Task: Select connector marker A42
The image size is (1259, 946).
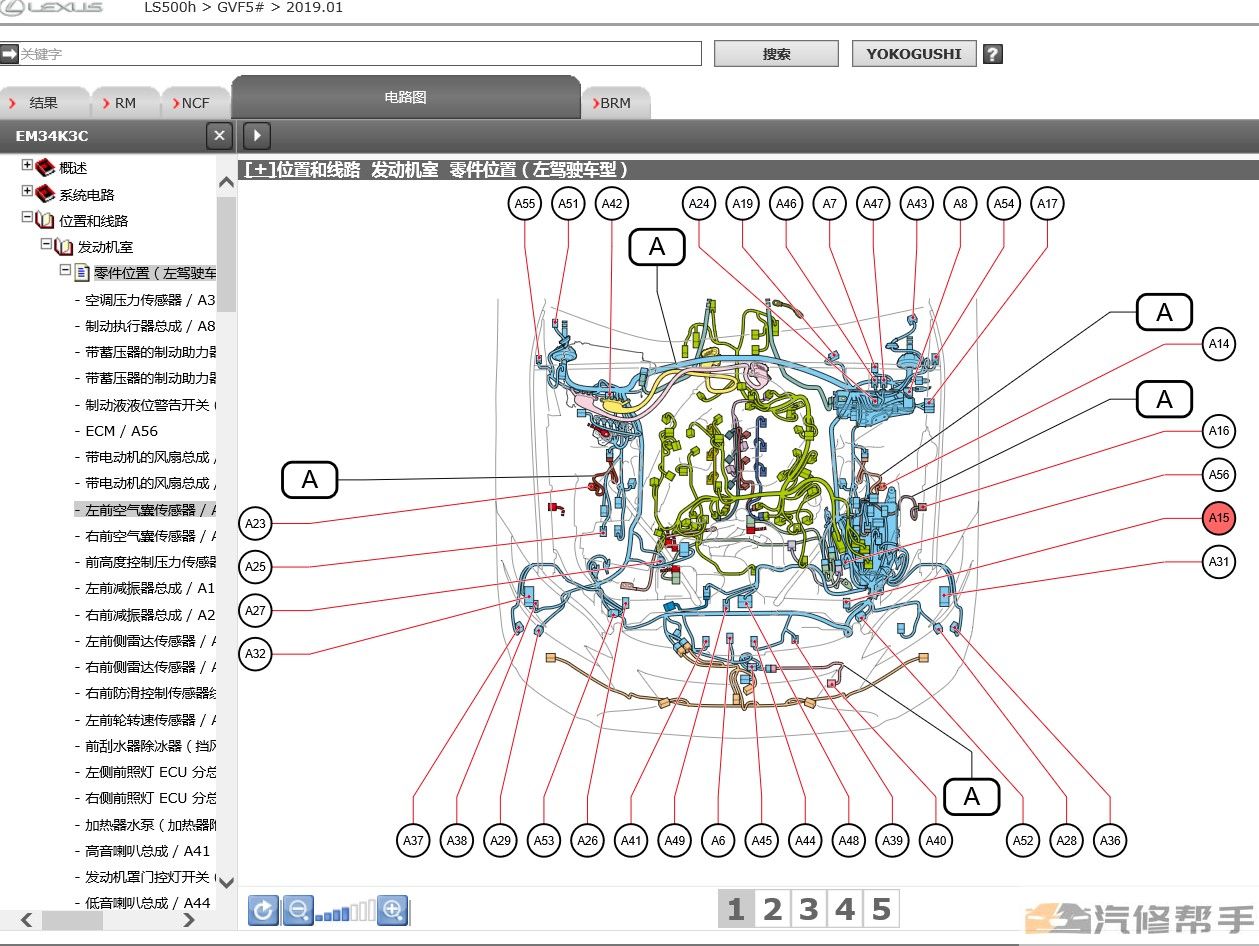Action: [612, 204]
